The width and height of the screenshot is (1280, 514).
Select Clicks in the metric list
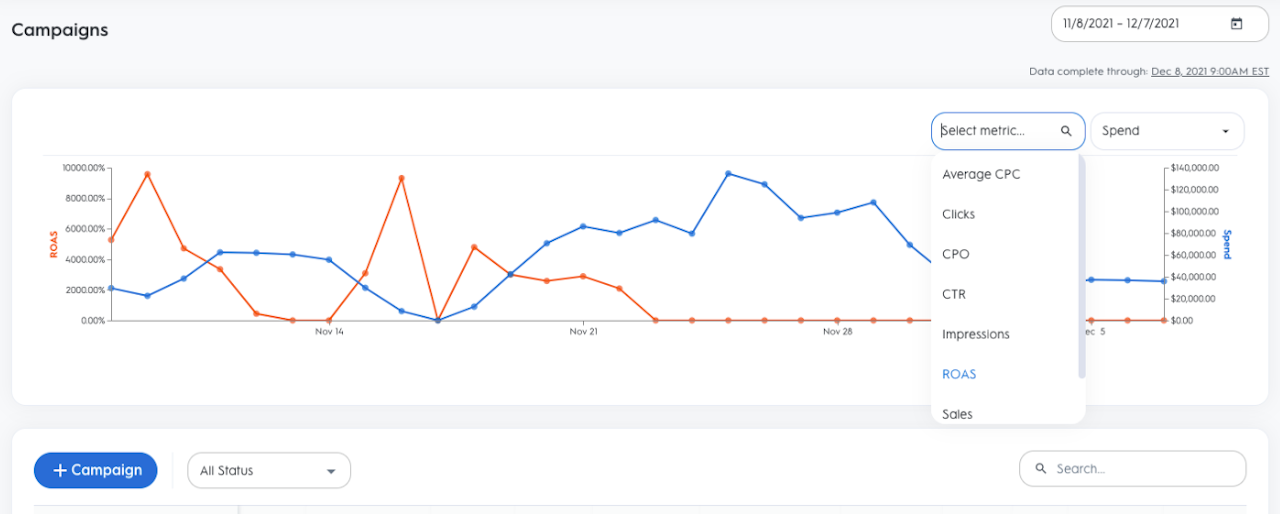point(958,214)
